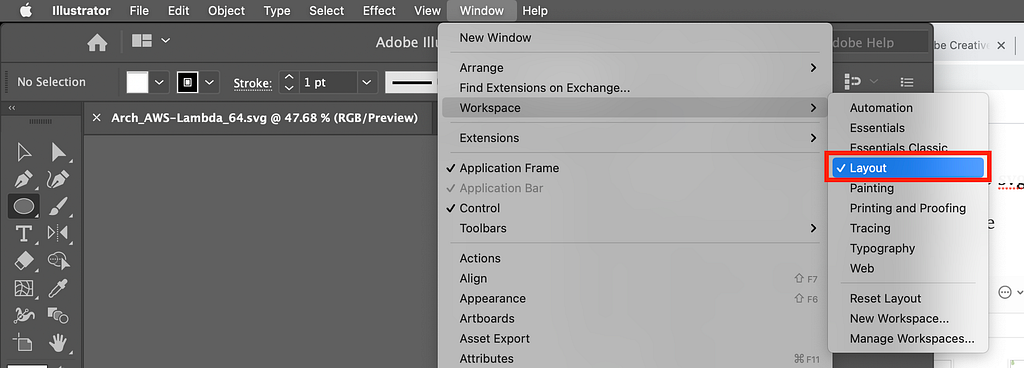Open the Effect menu
This screenshot has height=368, width=1024.
click(379, 10)
